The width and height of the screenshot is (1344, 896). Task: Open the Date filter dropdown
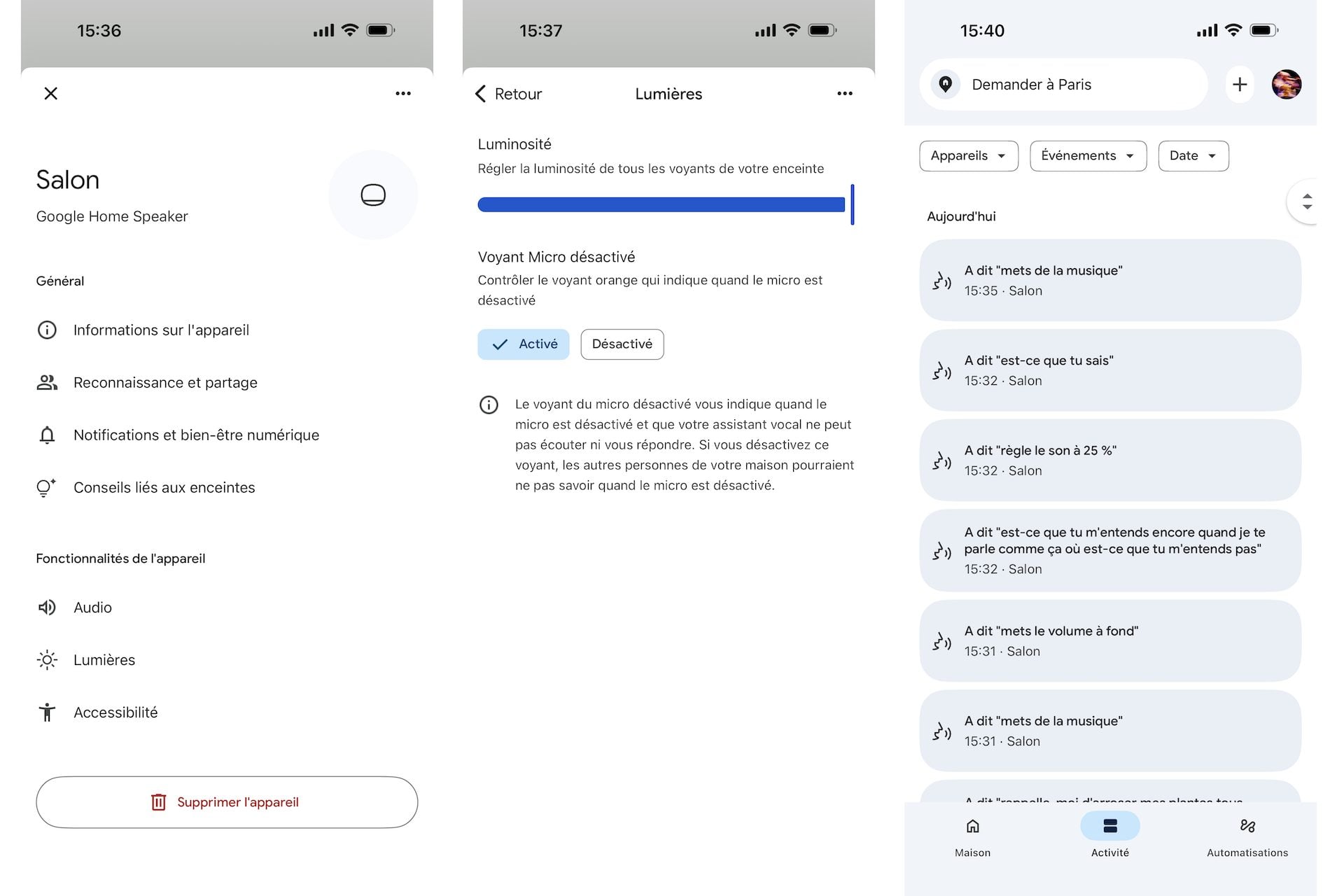1193,155
